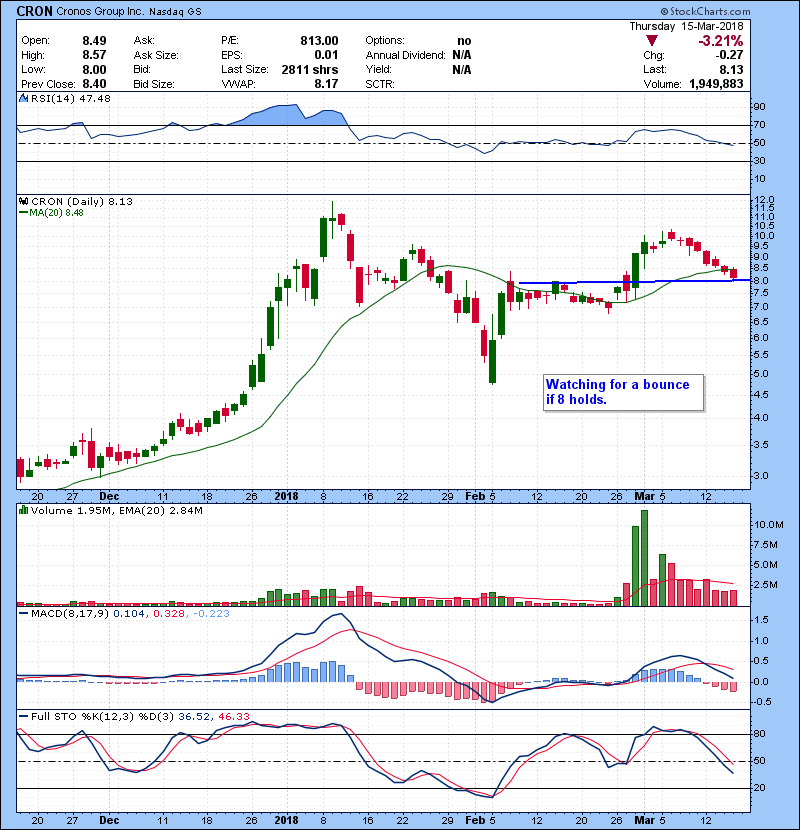Click the 2018 label on bottom date axis
Screen dimensions: 800x830
pos(286,820)
